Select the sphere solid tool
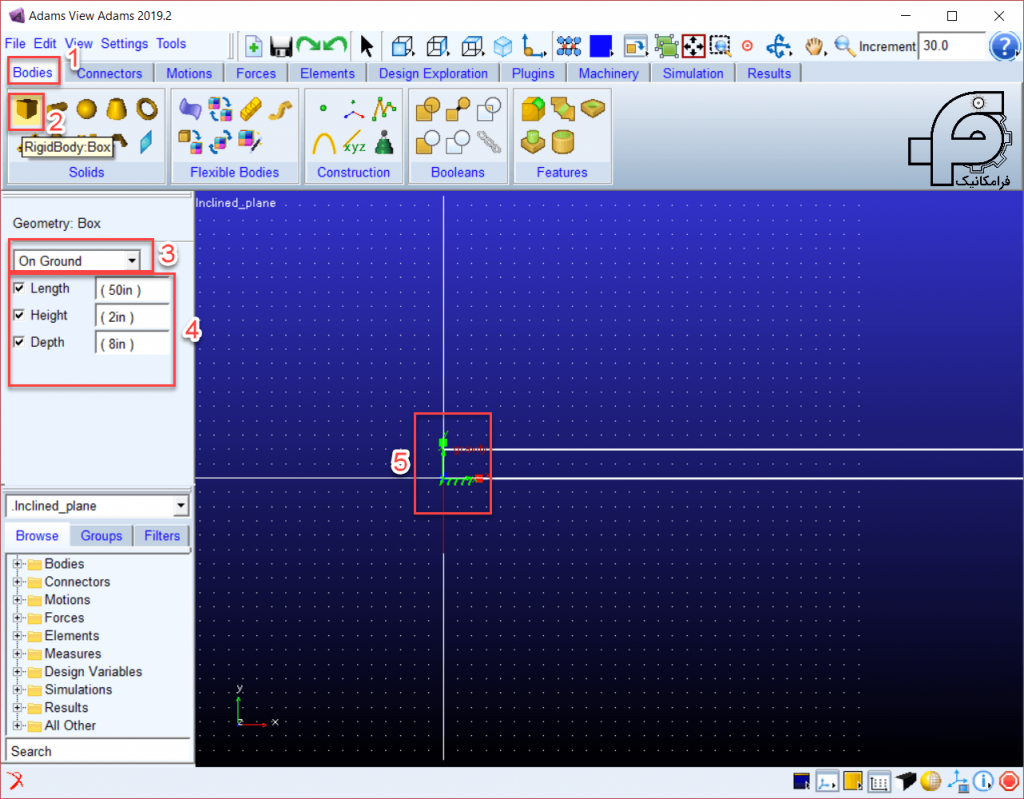 click(x=86, y=109)
